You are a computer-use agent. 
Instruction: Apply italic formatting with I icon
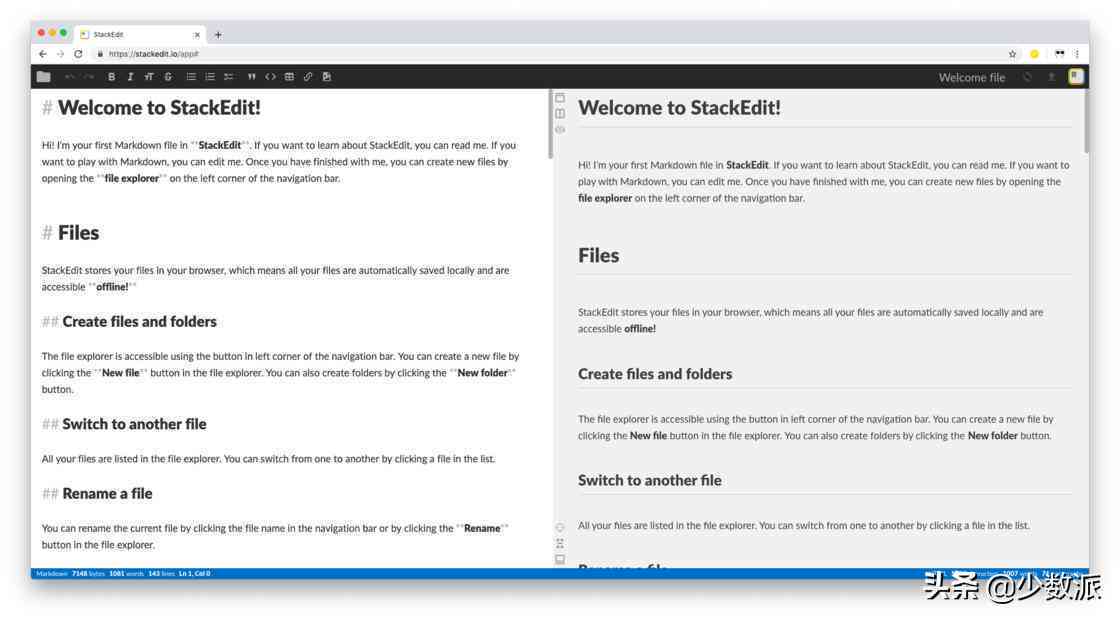pyautogui.click(x=130, y=76)
